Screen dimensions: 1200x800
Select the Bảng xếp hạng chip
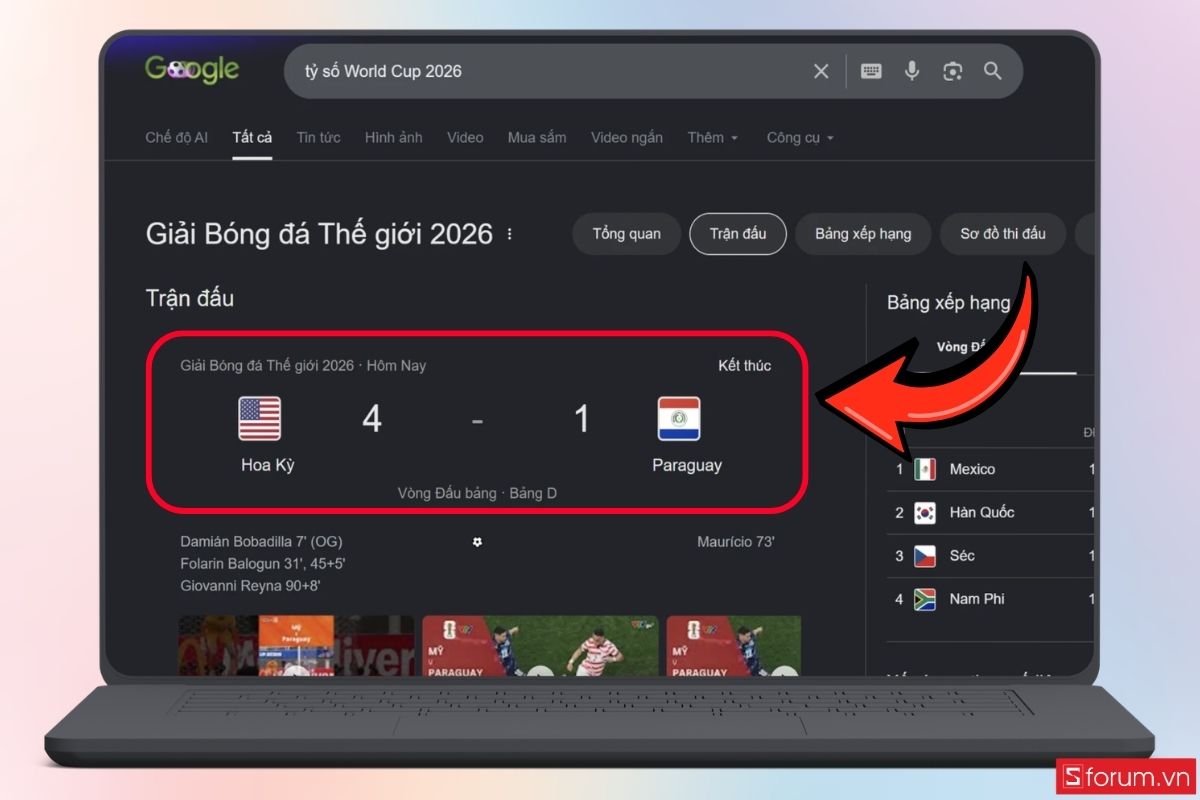[x=863, y=234]
